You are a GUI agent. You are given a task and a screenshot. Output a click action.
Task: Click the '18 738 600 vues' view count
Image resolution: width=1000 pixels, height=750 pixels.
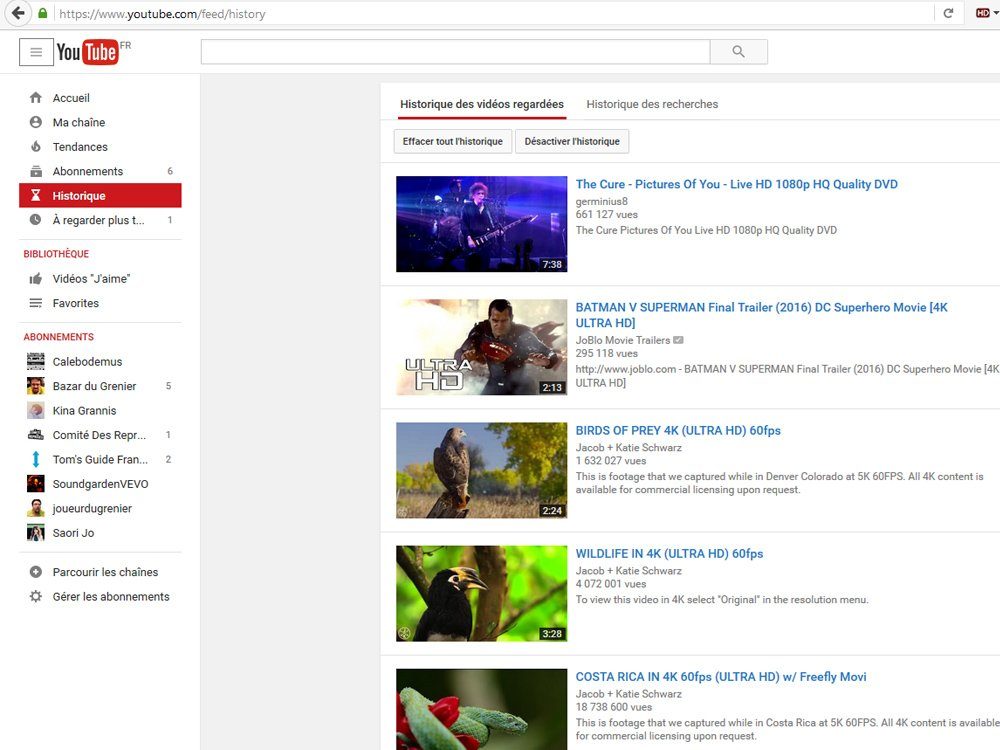point(614,707)
